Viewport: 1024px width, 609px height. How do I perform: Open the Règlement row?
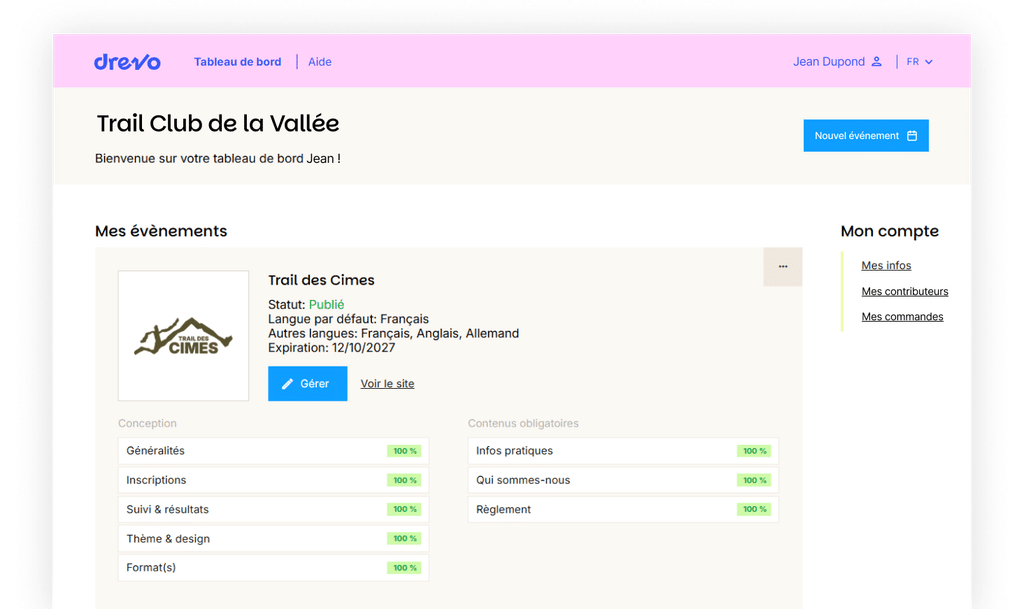[x=623, y=509]
